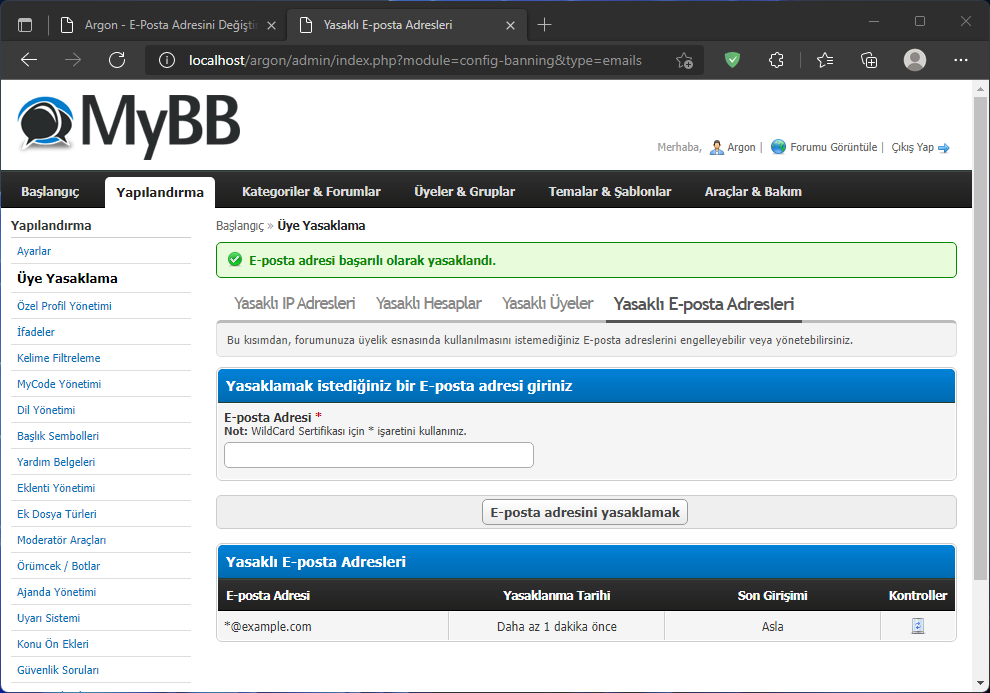This screenshot has height=693, width=990.
Task: Click the browser address bar URL
Action: tap(415, 61)
